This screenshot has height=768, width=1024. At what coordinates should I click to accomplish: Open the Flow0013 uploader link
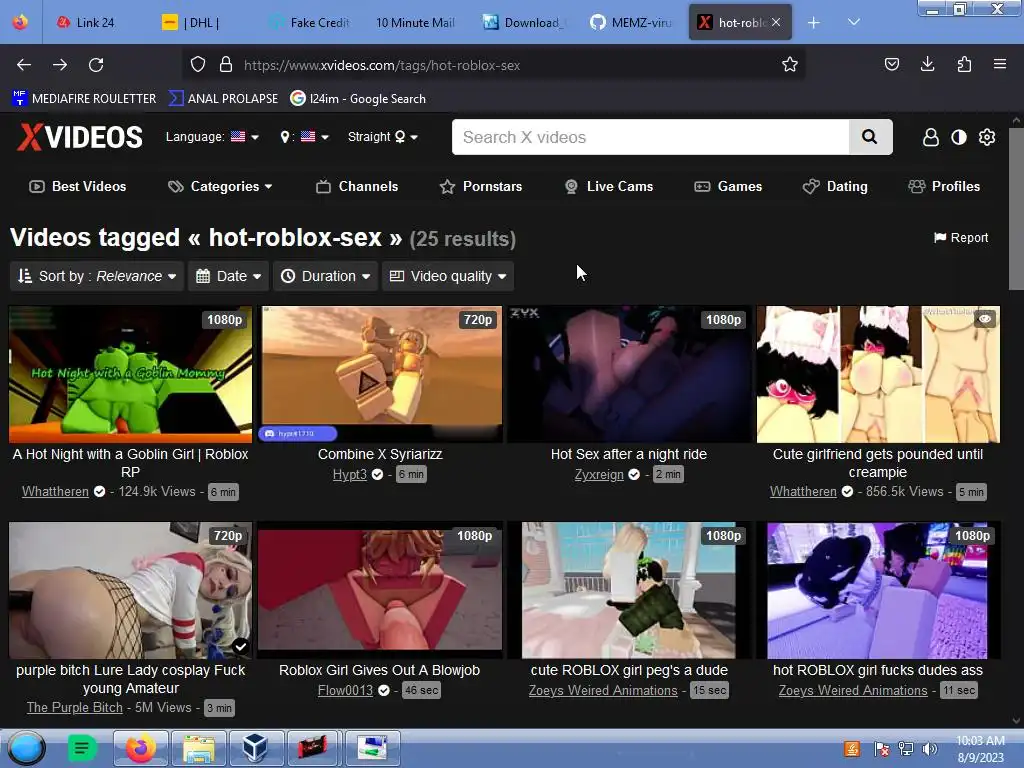click(x=345, y=691)
